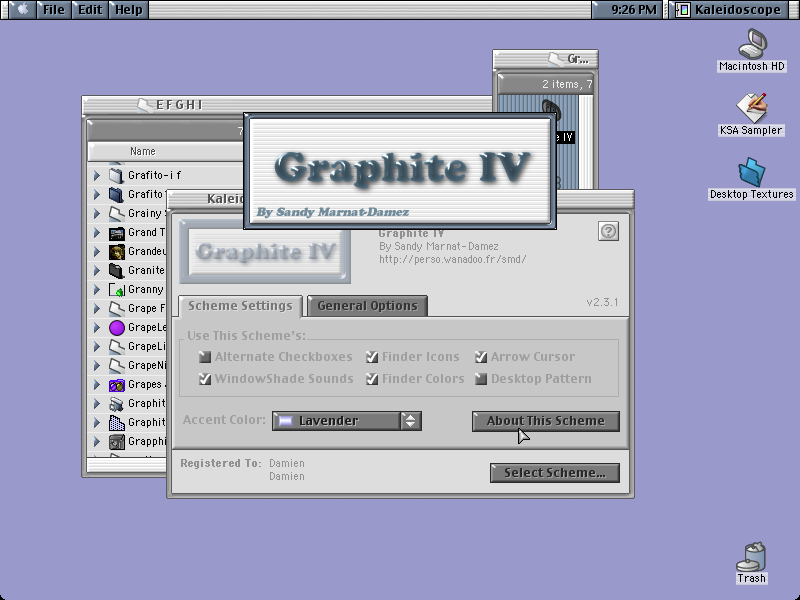Toggle the Arrow Cursor checkbox
The height and width of the screenshot is (600, 800).
481,357
